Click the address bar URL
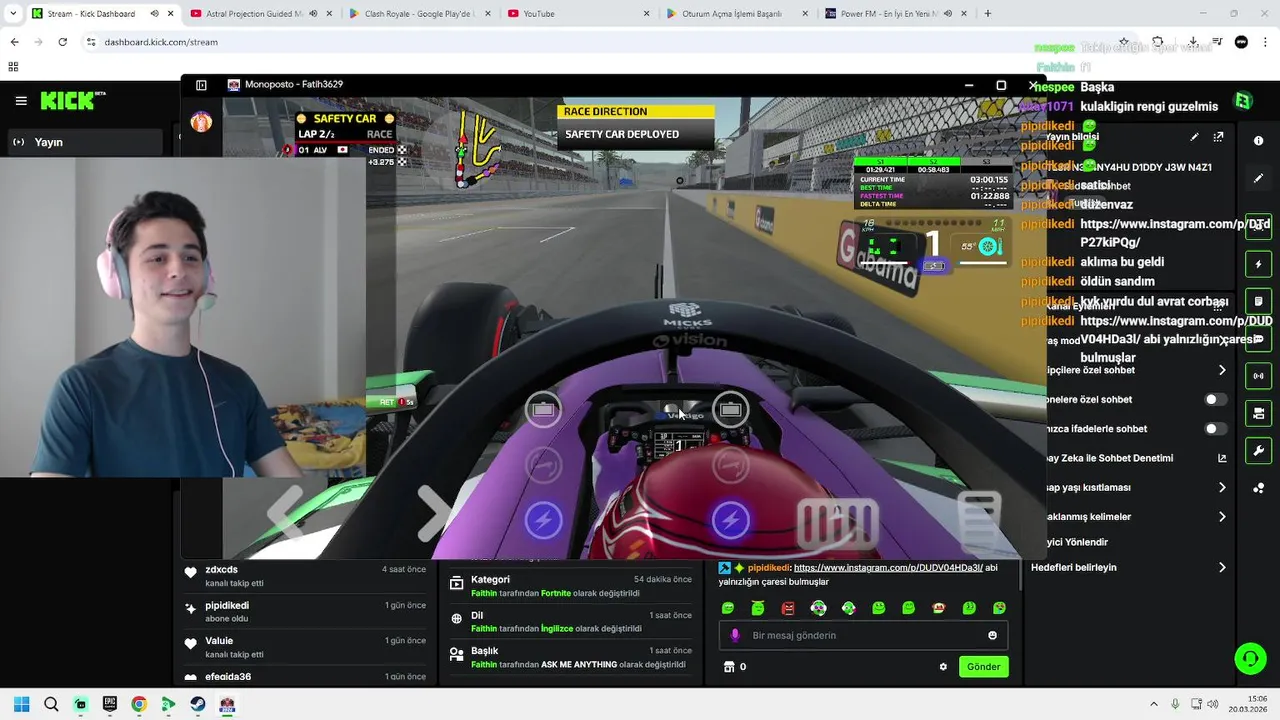The image size is (1280, 720). click(161, 42)
